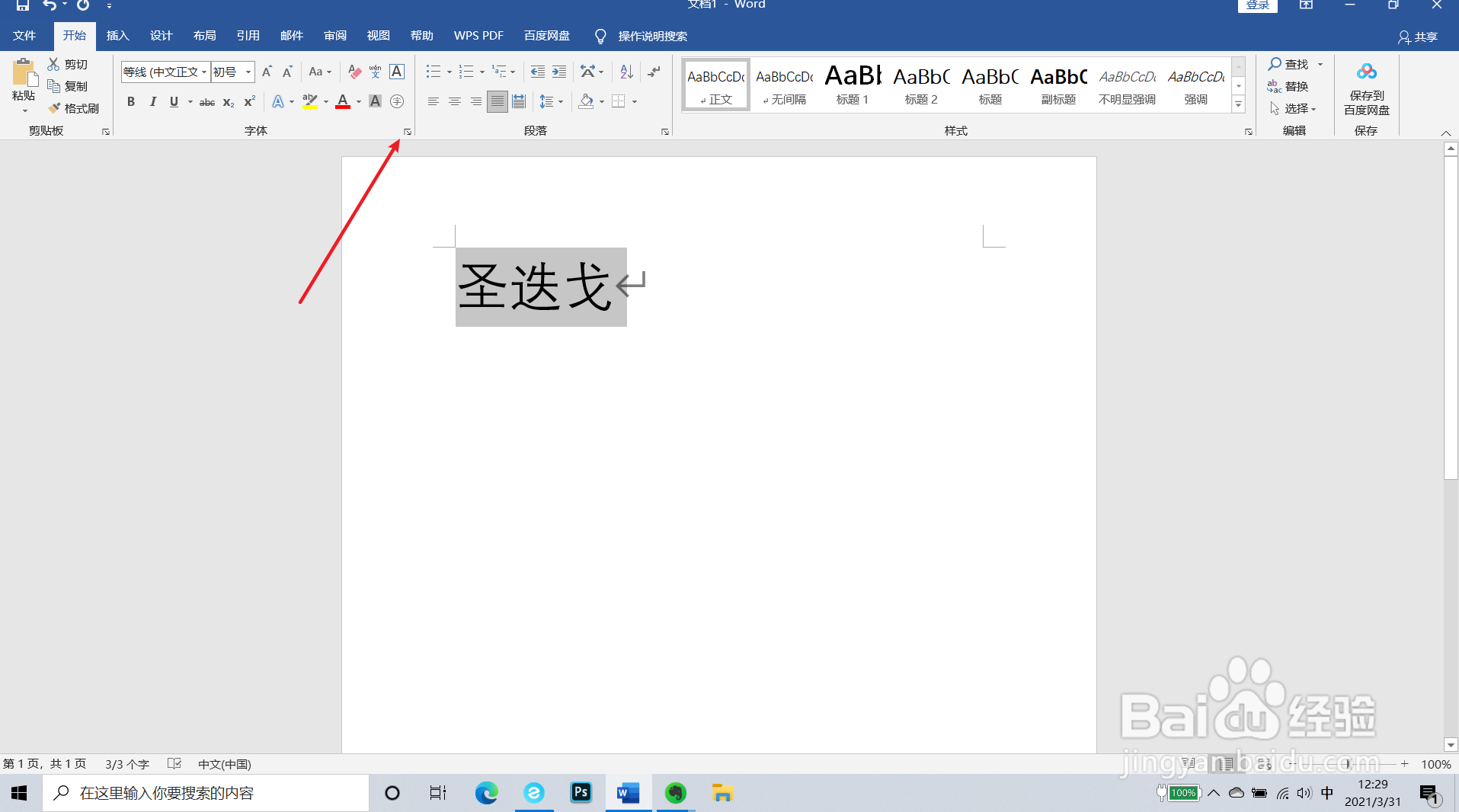Click the Save icon in quick access toolbar
The height and width of the screenshot is (812, 1459).
23,5
